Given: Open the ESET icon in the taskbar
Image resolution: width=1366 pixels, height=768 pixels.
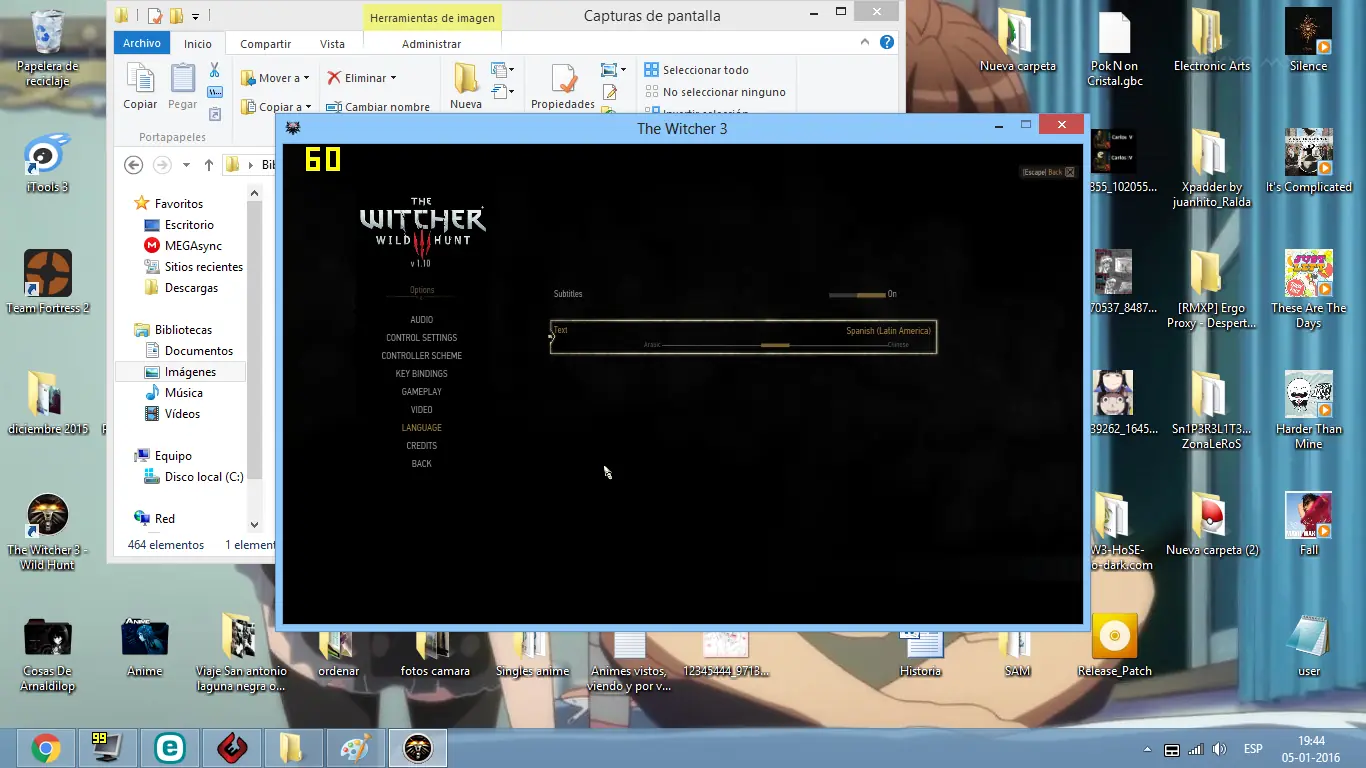Looking at the screenshot, I should tap(170, 748).
